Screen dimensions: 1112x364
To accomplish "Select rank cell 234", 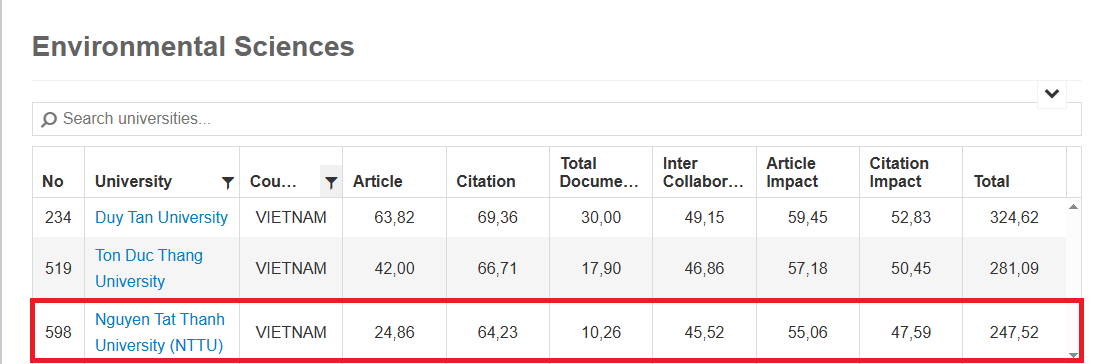I will click(x=58, y=217).
